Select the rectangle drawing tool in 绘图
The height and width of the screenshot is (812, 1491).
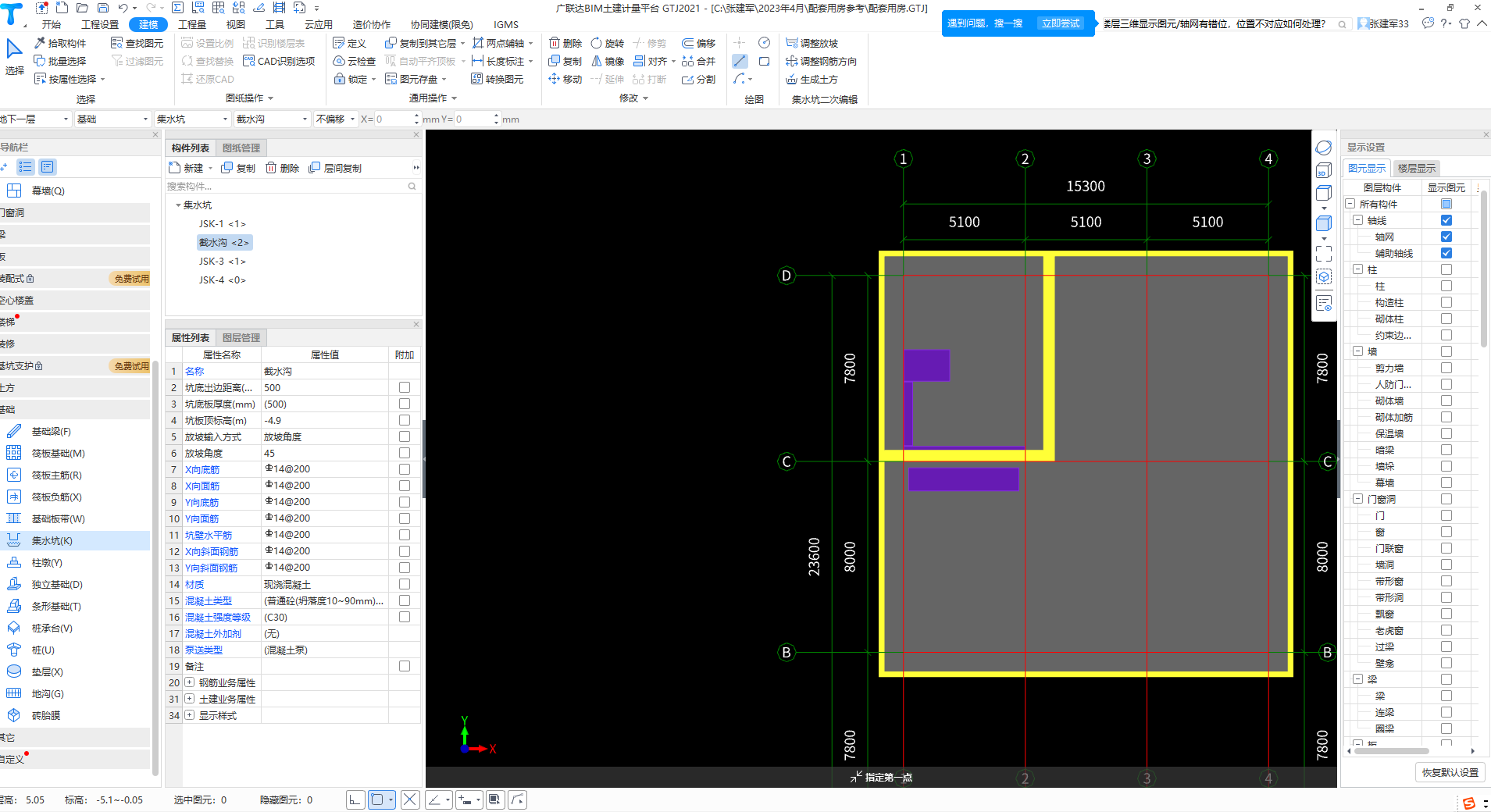(764, 61)
